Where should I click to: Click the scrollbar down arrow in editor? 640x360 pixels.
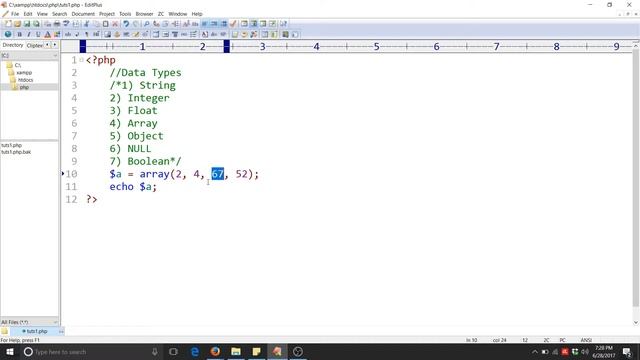tap(636, 322)
